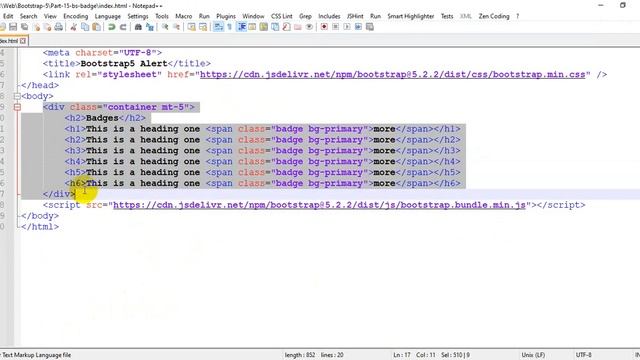Click the Paste clipboard icon
640x360 pixels.
click(x=96, y=27)
